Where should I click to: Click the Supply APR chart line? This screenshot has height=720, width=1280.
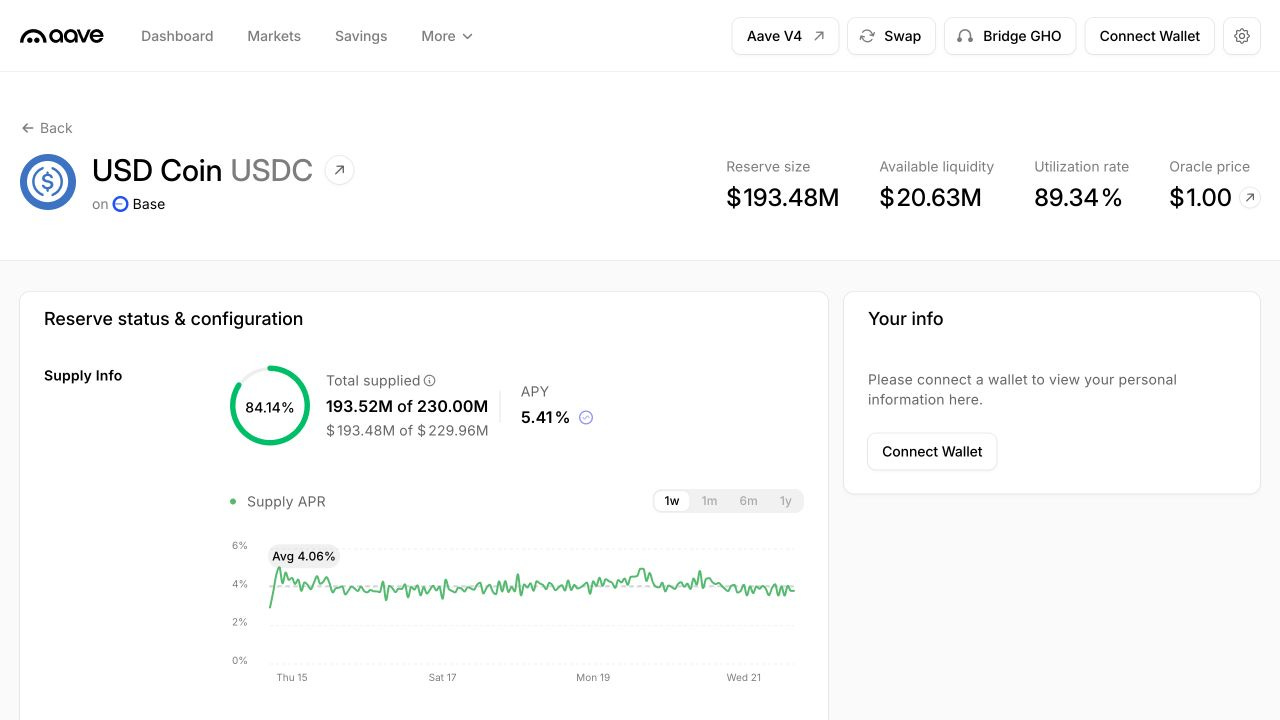(x=533, y=587)
